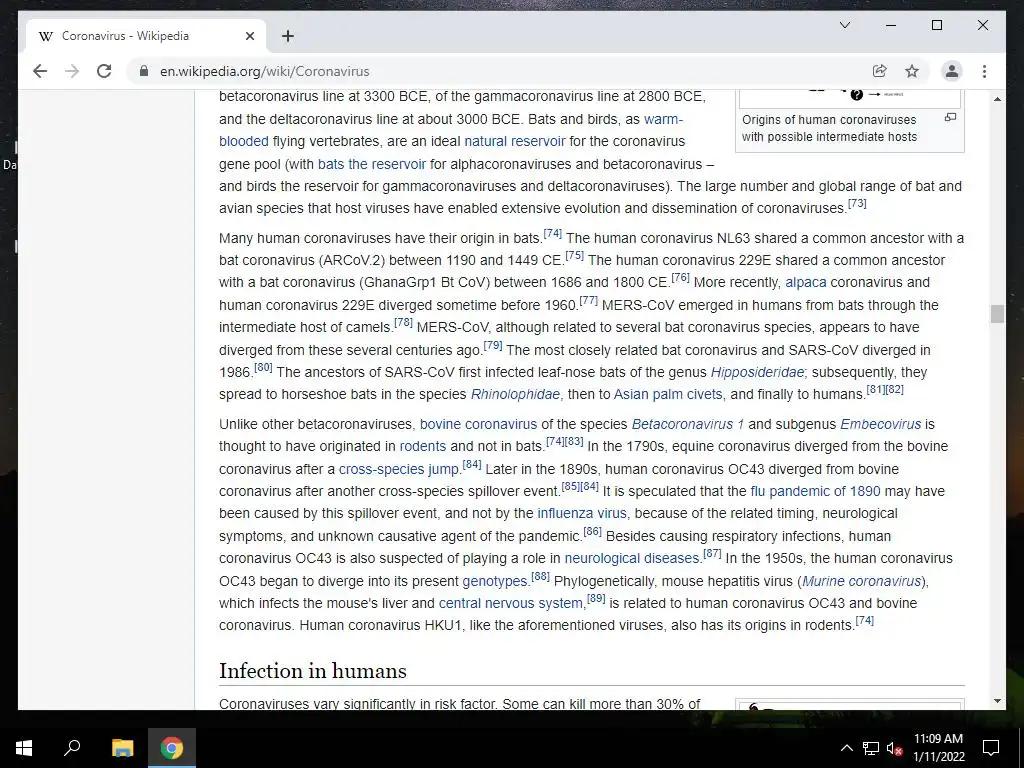The height and width of the screenshot is (768, 1024).
Task: Jump to citation [73]
Action: [857, 204]
